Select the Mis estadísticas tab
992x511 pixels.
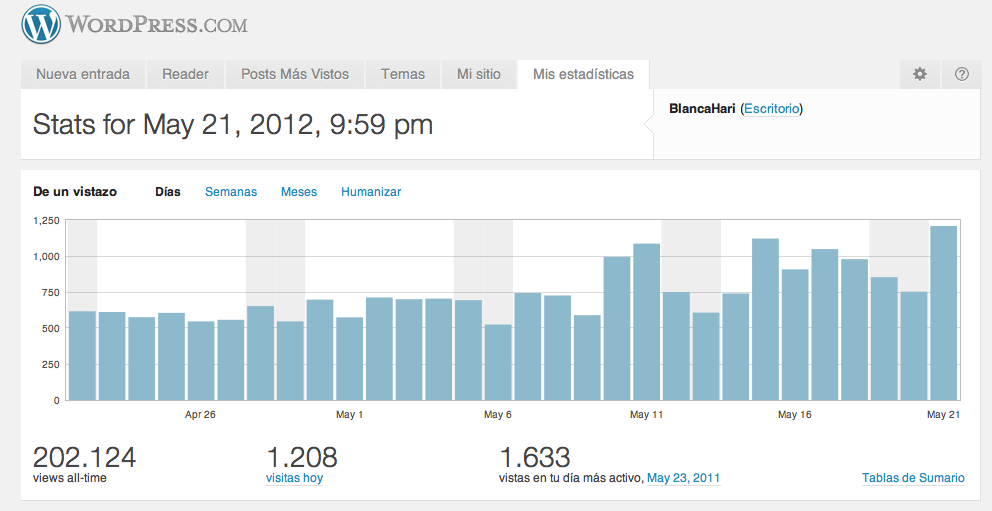click(583, 74)
